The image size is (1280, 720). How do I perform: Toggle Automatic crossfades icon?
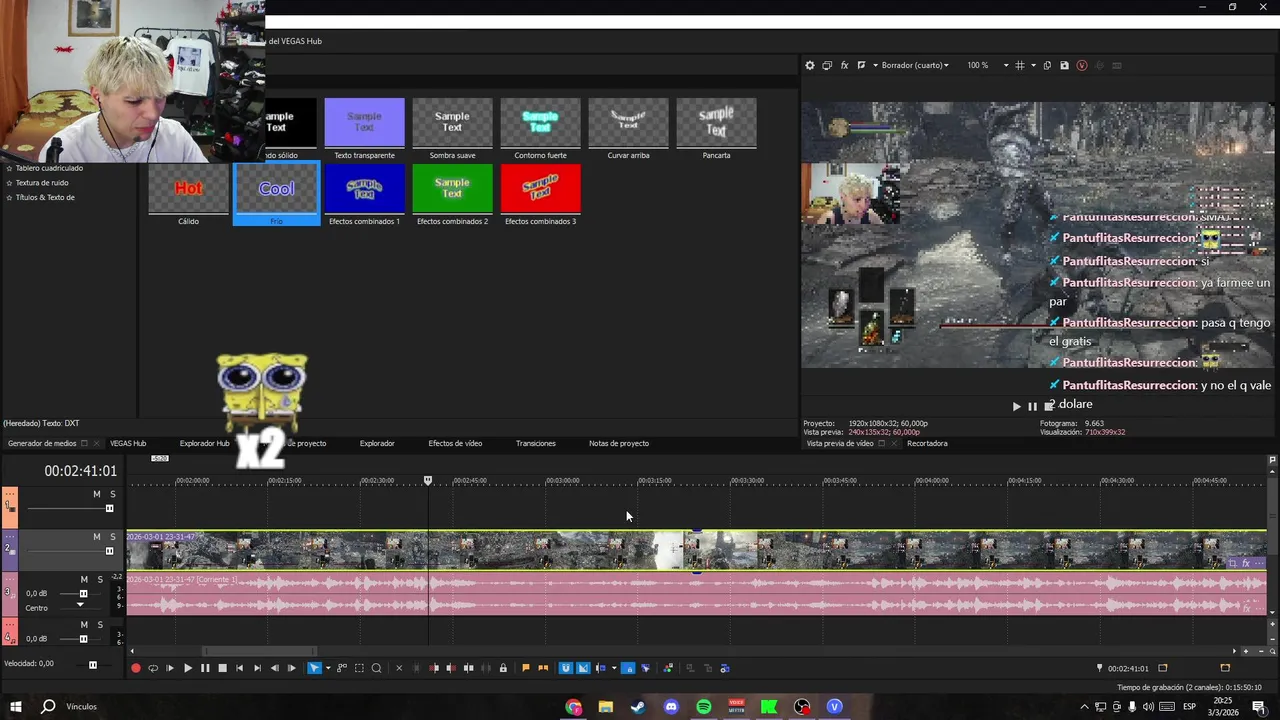[x=583, y=668]
